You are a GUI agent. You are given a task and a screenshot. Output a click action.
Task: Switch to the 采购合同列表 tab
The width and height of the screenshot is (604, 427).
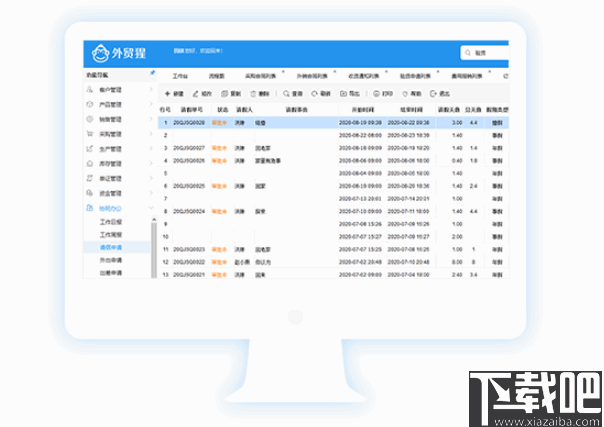[260, 76]
